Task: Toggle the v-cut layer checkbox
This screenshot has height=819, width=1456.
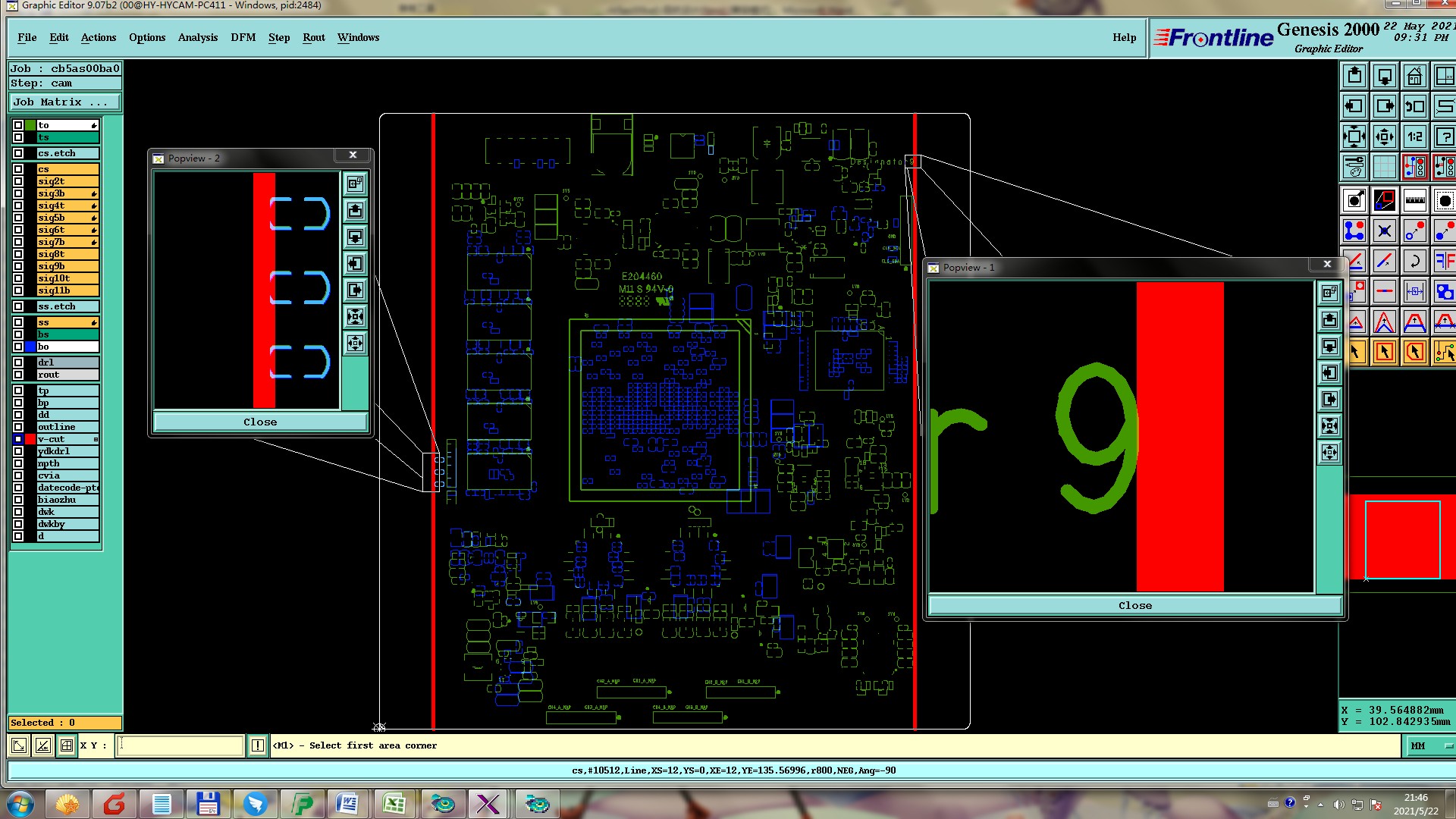Action: (18, 439)
